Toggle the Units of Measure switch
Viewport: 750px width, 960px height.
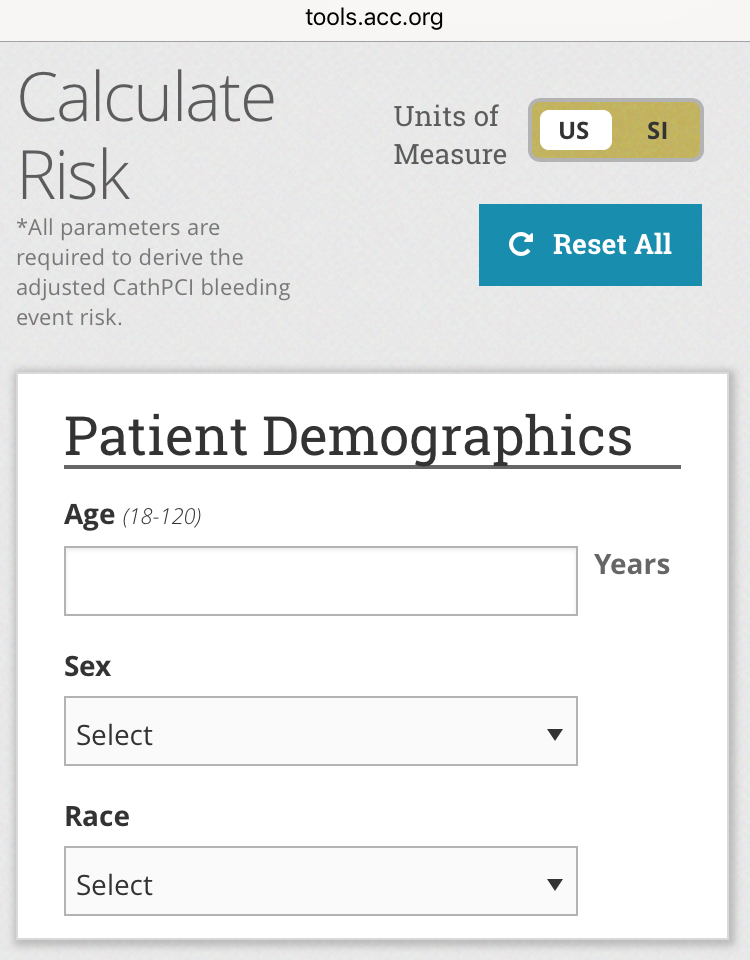point(615,131)
